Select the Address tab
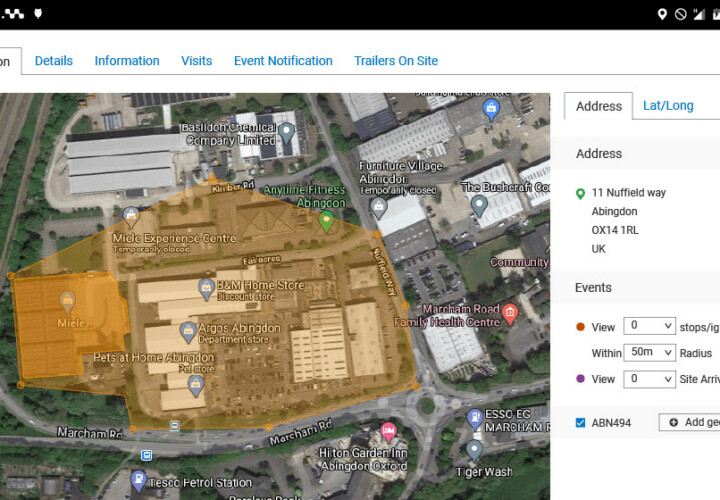720x500 pixels. pos(598,106)
